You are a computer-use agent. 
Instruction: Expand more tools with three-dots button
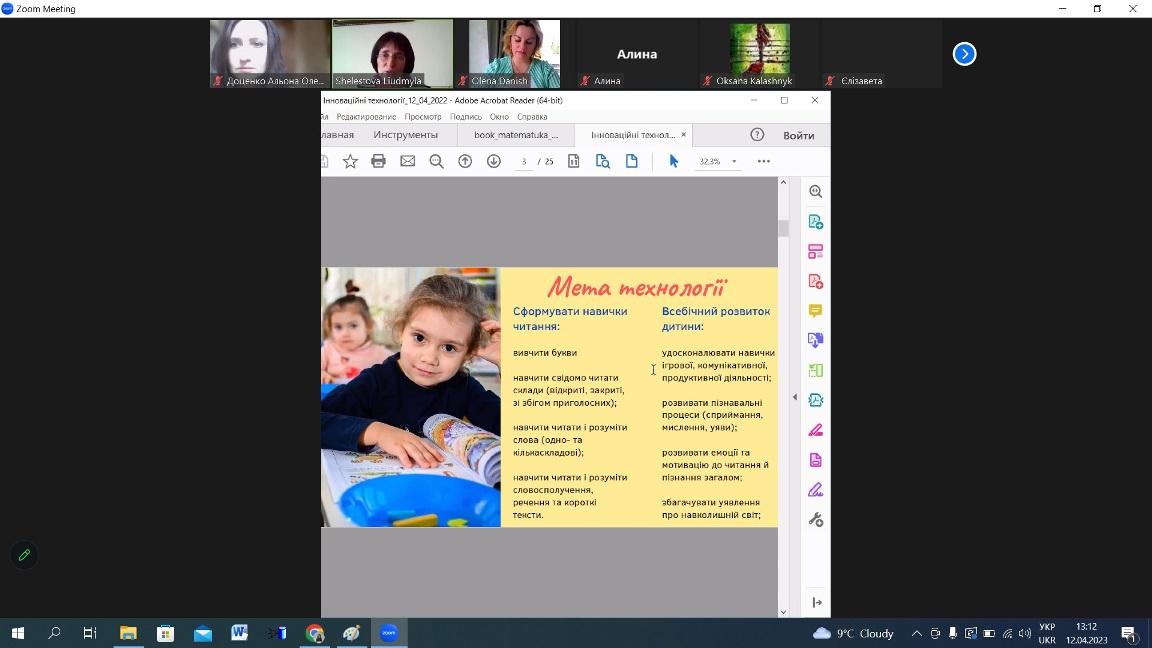pos(763,161)
